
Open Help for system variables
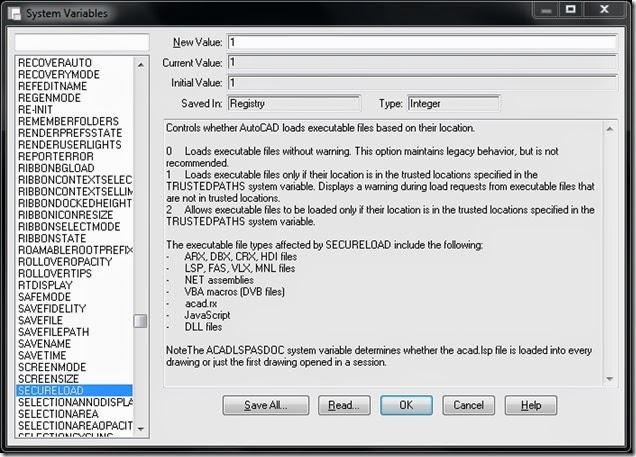(x=531, y=405)
